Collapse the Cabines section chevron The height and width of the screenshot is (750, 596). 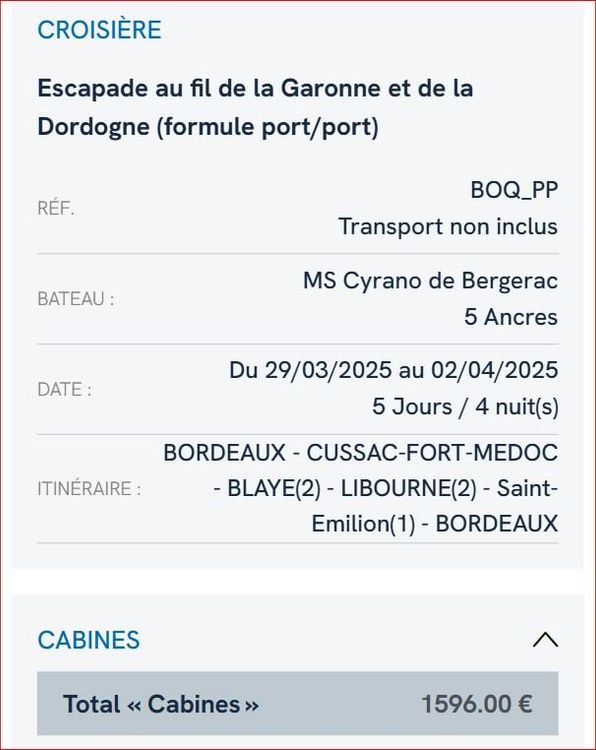point(545,640)
